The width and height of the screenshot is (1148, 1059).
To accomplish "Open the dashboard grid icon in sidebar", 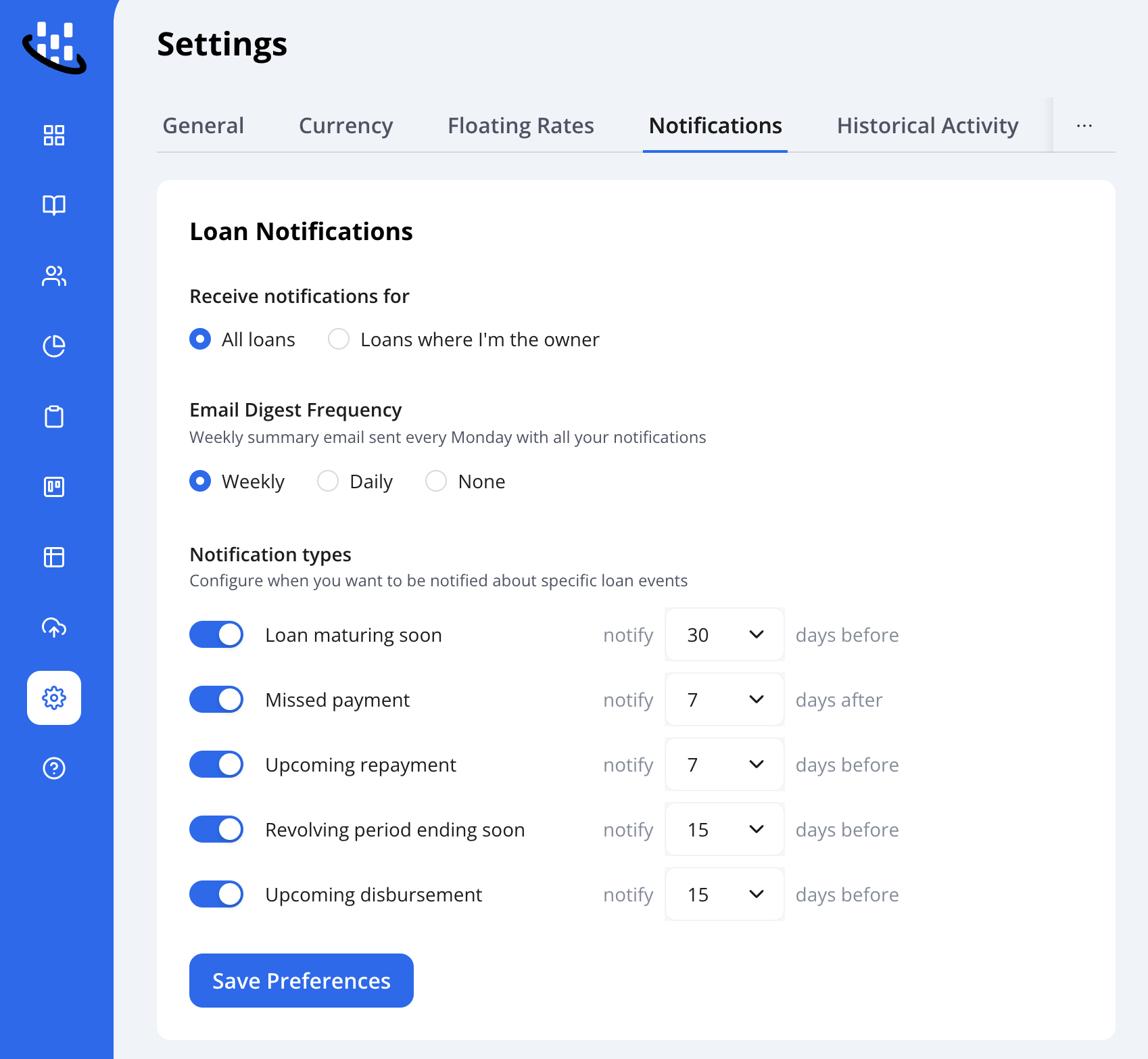I will click(x=54, y=135).
